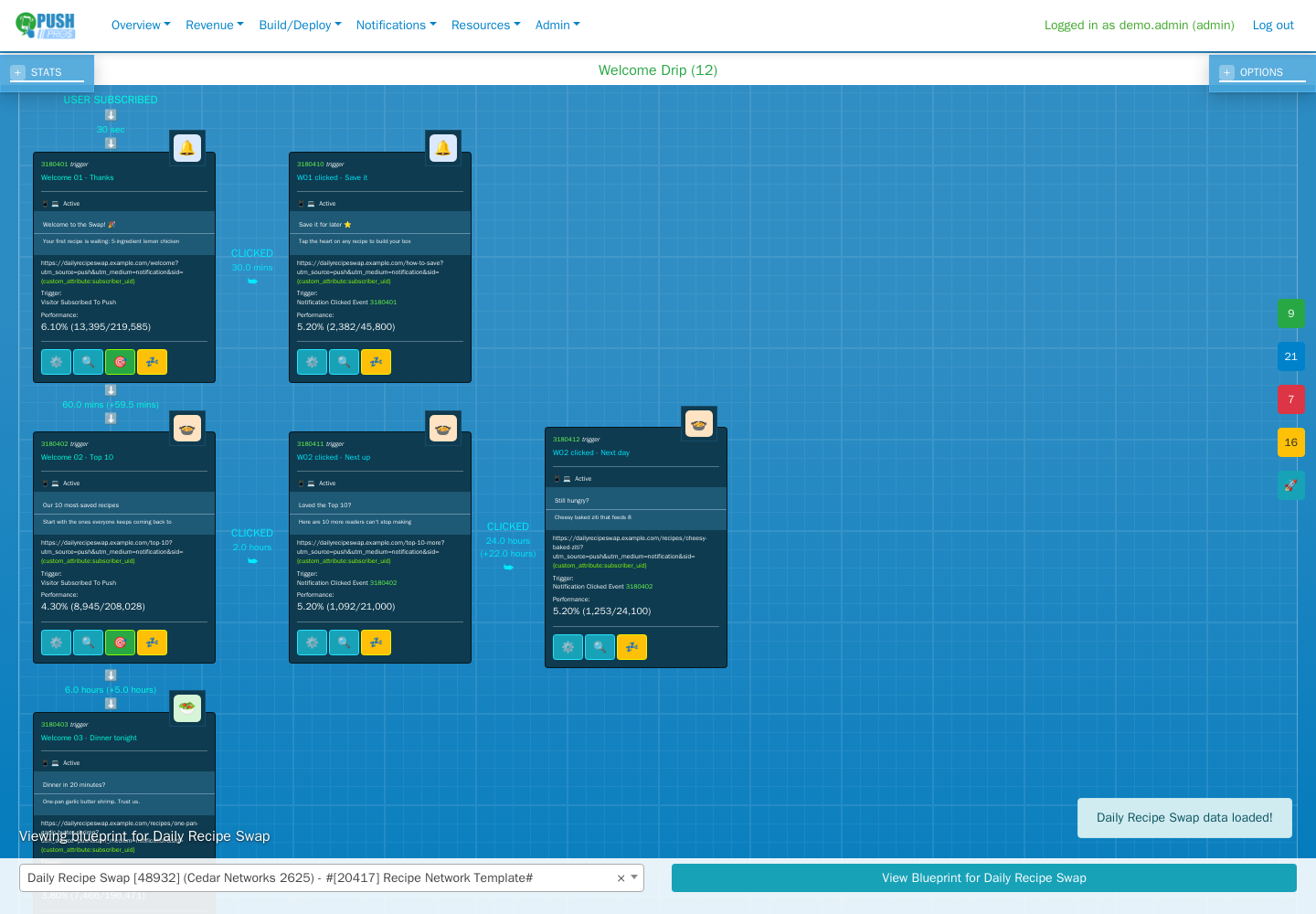Image resolution: width=1316 pixels, height=914 pixels.
Task: Click the green target icon on Welcome 01 card
Action: (x=120, y=362)
